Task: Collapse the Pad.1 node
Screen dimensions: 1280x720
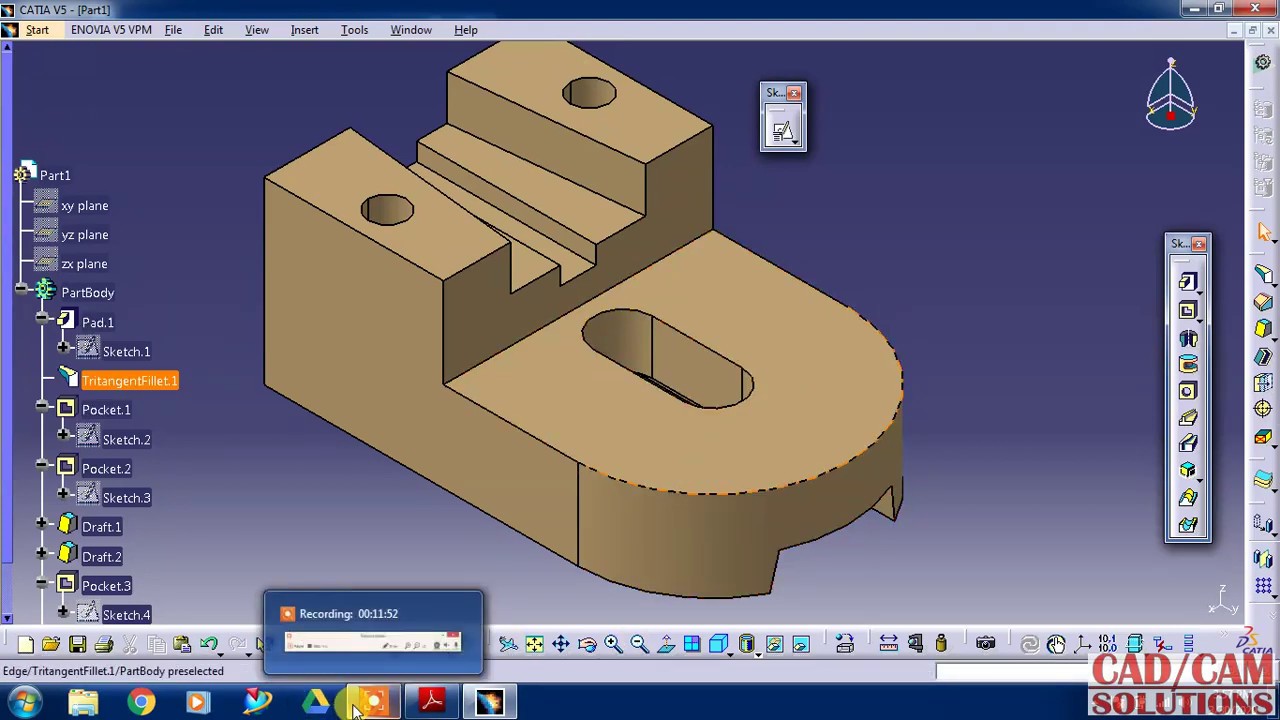Action: 41,320
